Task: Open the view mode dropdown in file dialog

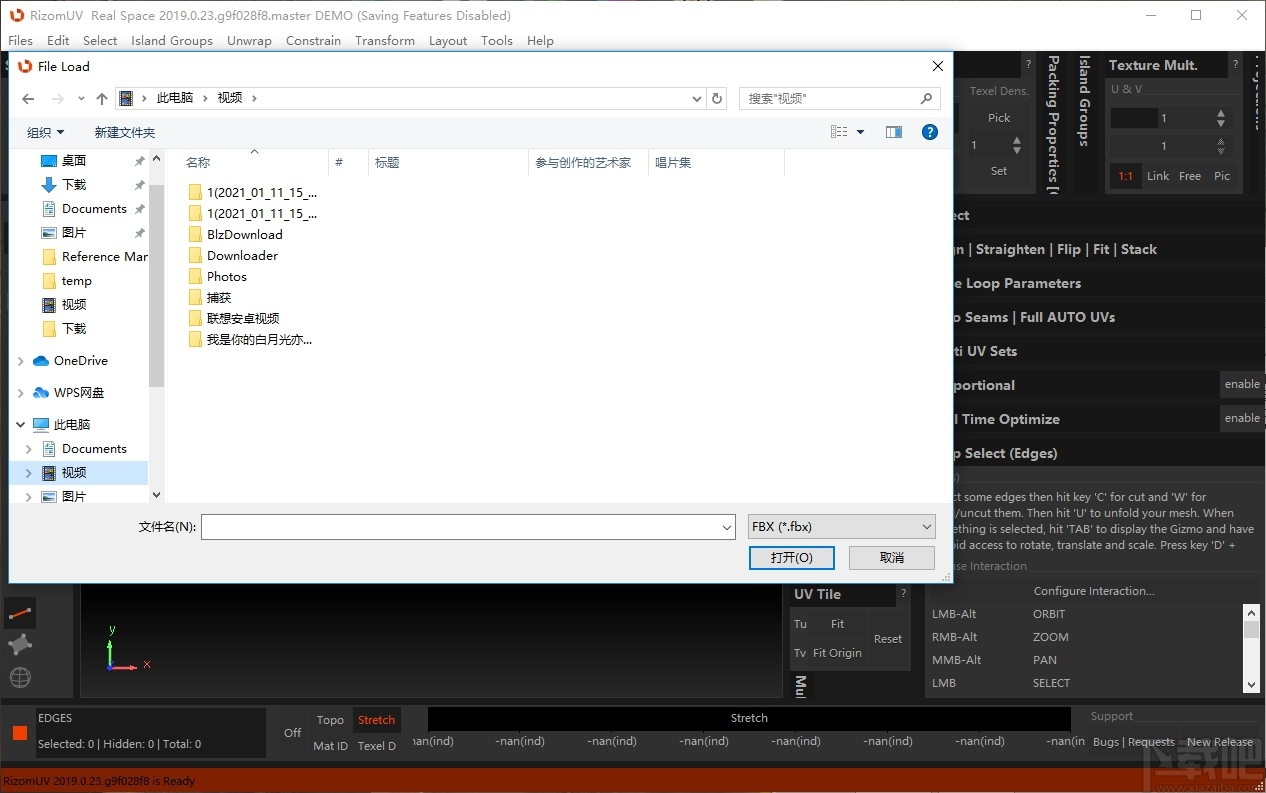Action: pos(860,131)
